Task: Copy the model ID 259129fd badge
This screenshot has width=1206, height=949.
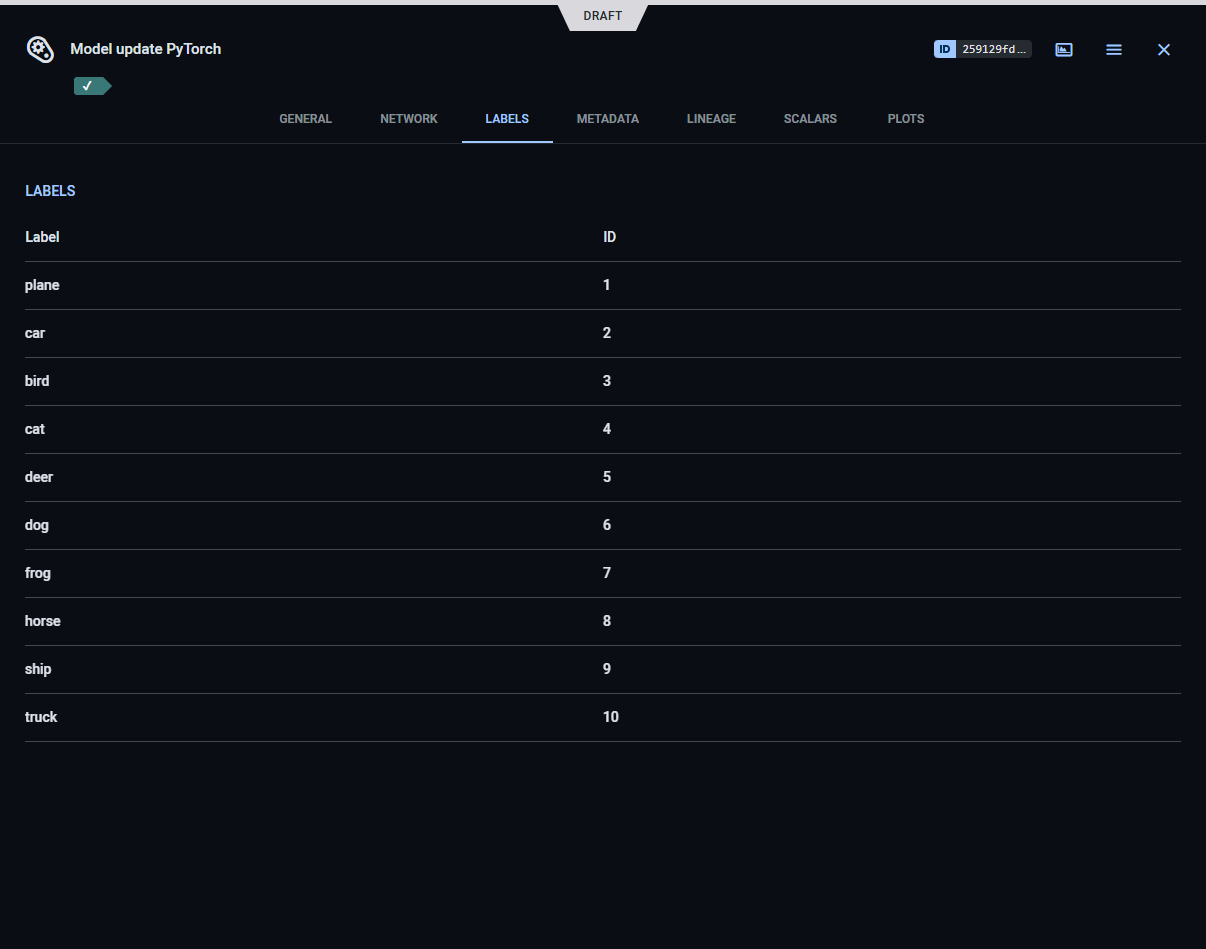Action: pos(982,49)
